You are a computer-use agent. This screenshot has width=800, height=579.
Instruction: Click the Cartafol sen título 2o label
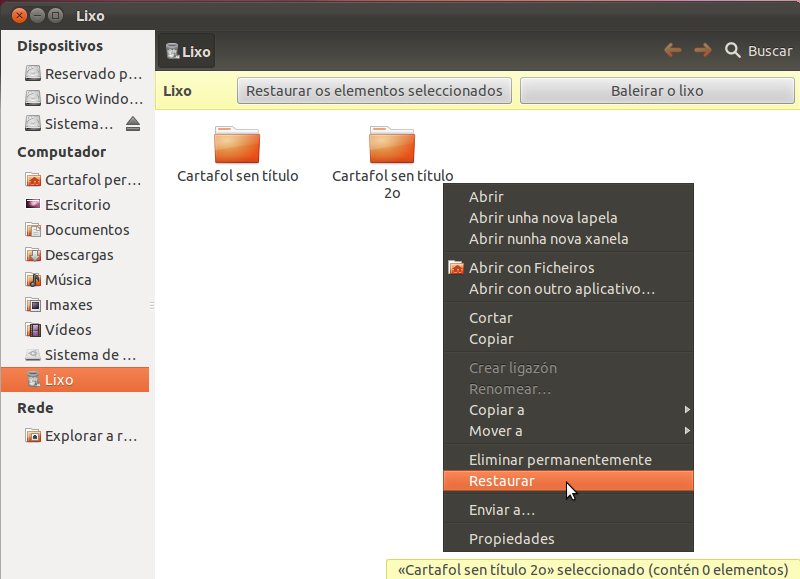[392, 184]
